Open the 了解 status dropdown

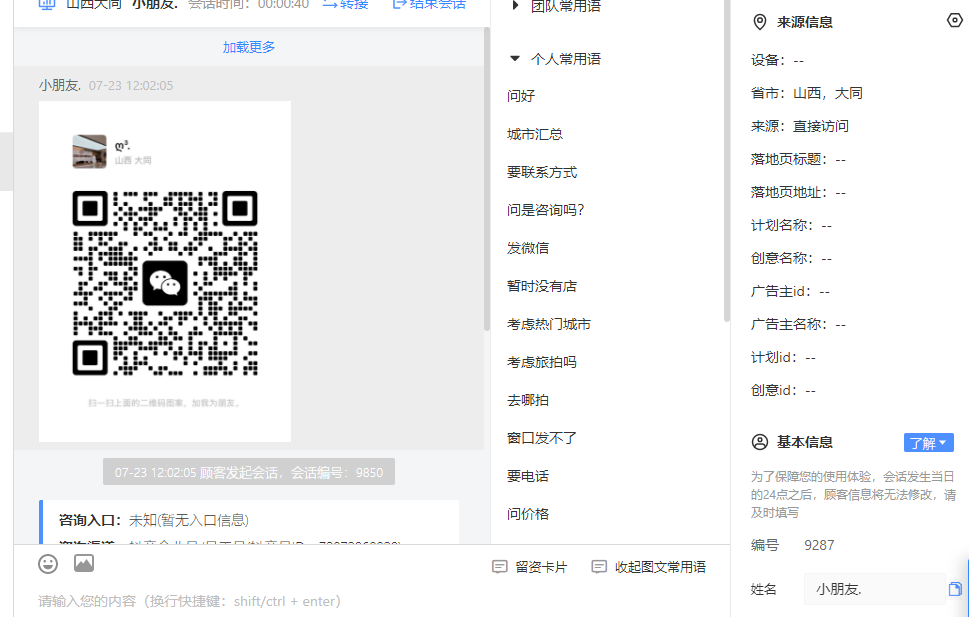(928, 443)
